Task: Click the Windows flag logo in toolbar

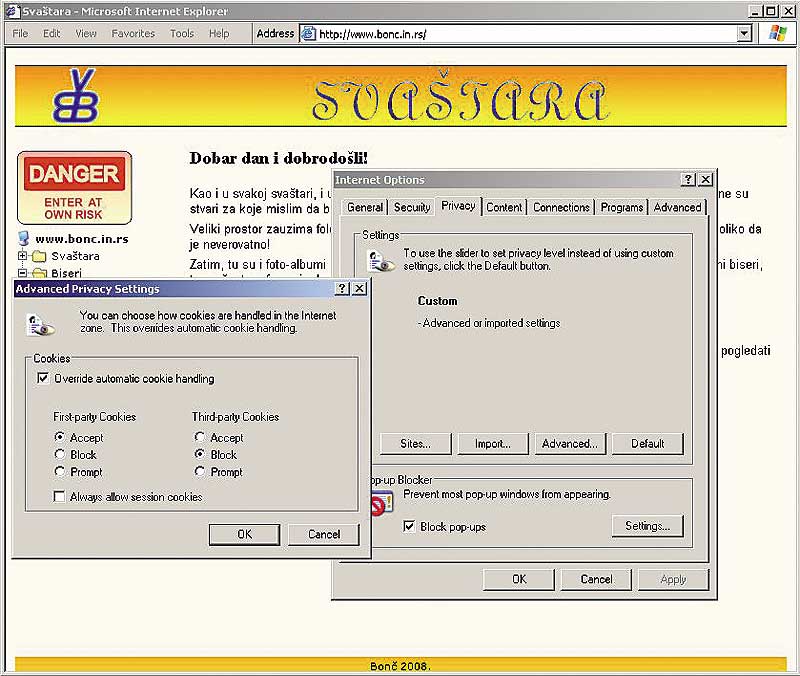Action: pyautogui.click(x=778, y=34)
